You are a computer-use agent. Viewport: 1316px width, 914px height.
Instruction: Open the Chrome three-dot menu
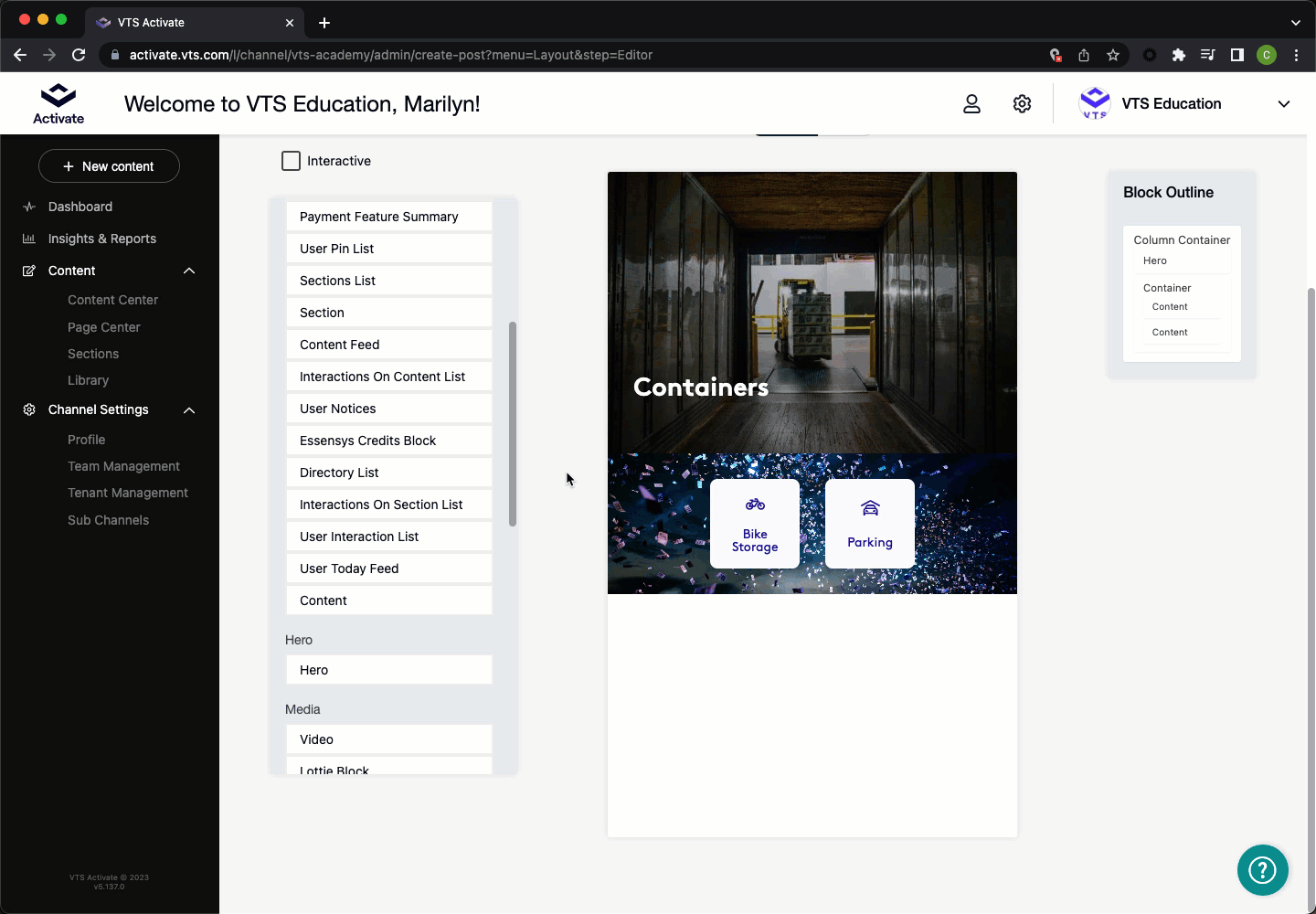(1296, 55)
